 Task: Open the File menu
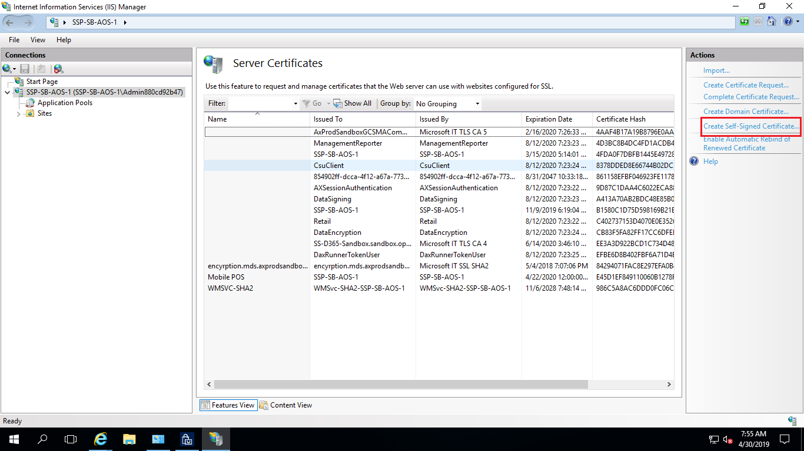(14, 40)
